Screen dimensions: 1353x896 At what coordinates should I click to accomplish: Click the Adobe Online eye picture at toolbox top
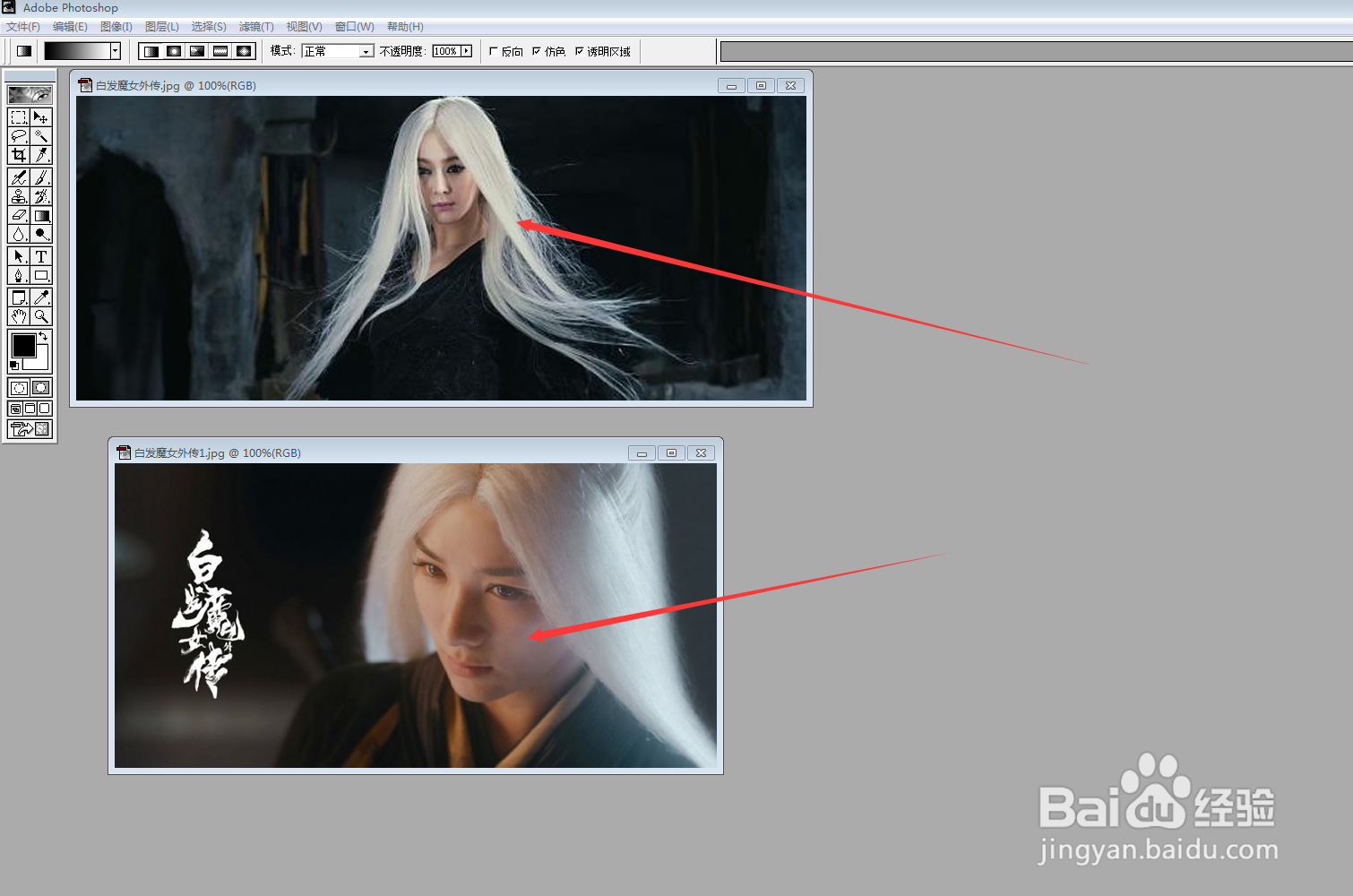pyautogui.click(x=30, y=94)
